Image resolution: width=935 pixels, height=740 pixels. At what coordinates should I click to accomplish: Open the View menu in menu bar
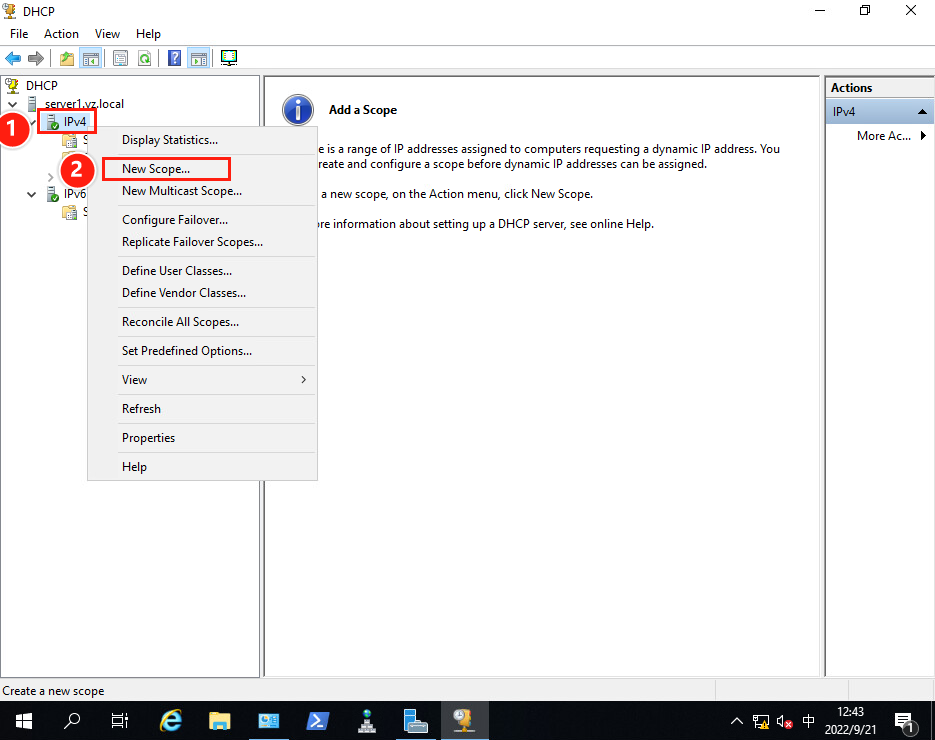107,34
